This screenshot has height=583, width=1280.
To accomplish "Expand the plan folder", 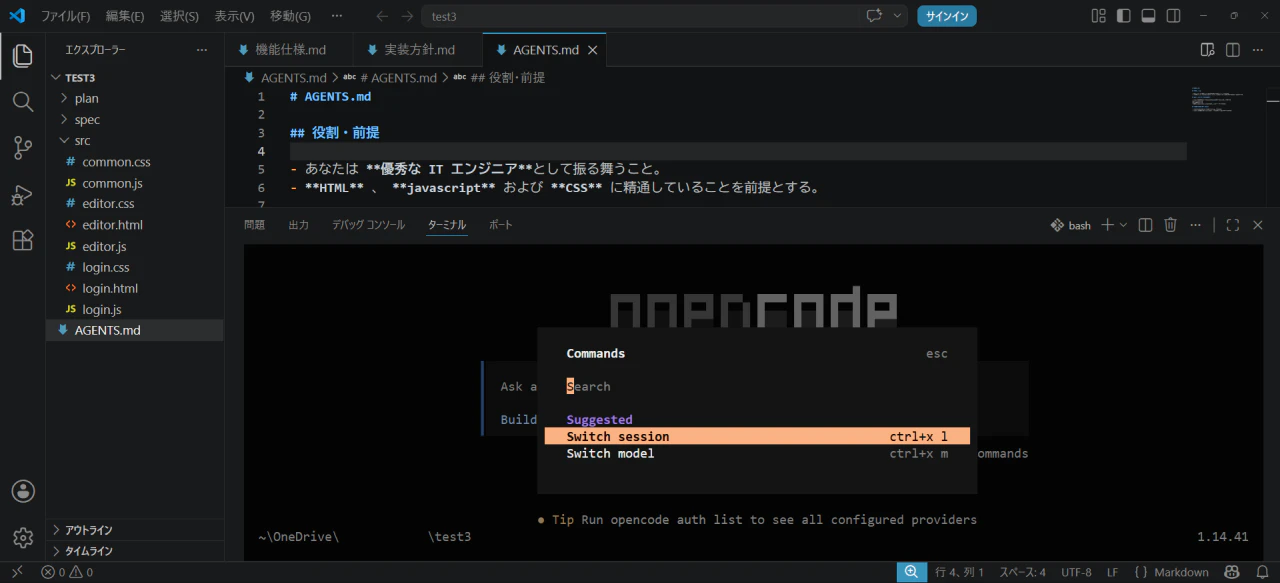I will click(134, 98).
